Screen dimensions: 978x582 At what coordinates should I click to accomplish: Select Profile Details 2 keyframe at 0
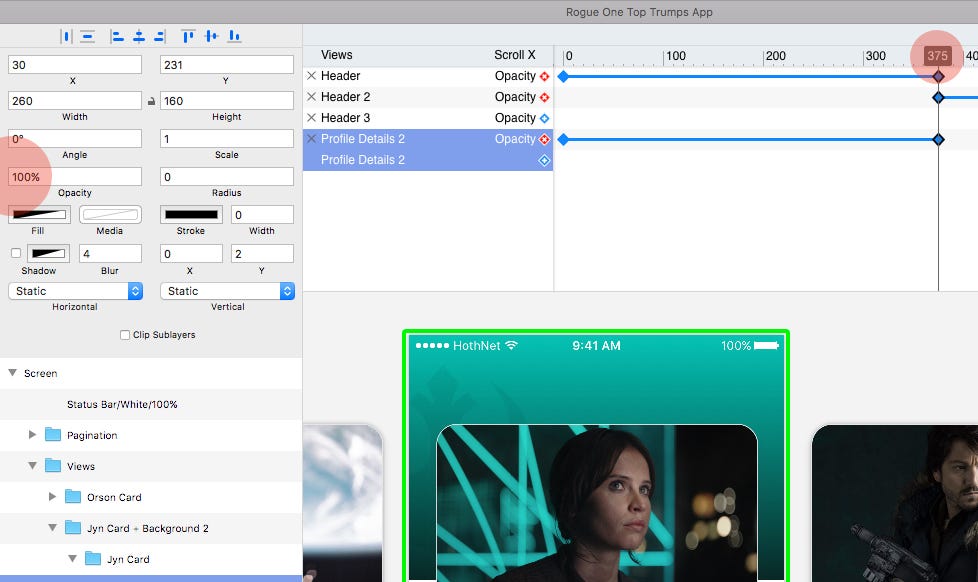click(x=563, y=140)
